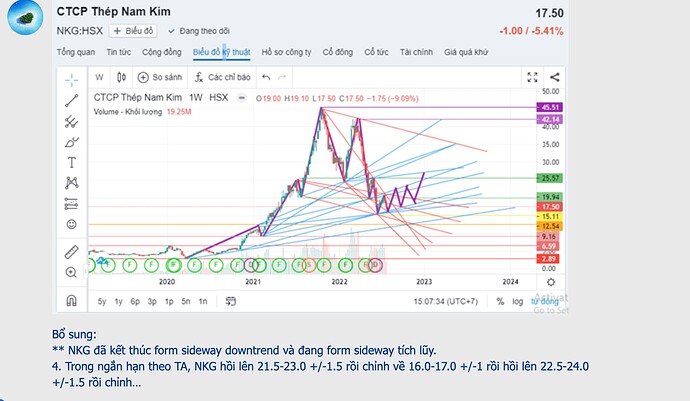Click the 25.57 green price label
This screenshot has width=690, height=401.
pos(550,178)
